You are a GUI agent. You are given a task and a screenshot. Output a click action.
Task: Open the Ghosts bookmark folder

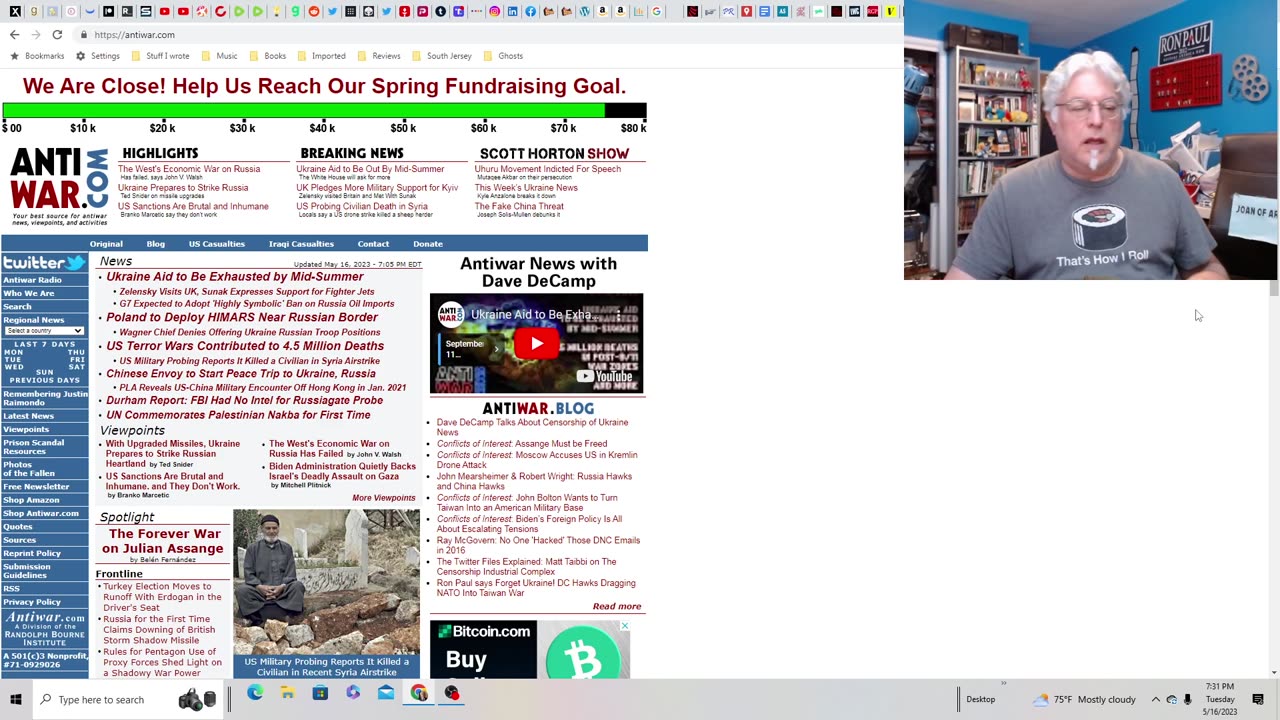click(x=503, y=56)
